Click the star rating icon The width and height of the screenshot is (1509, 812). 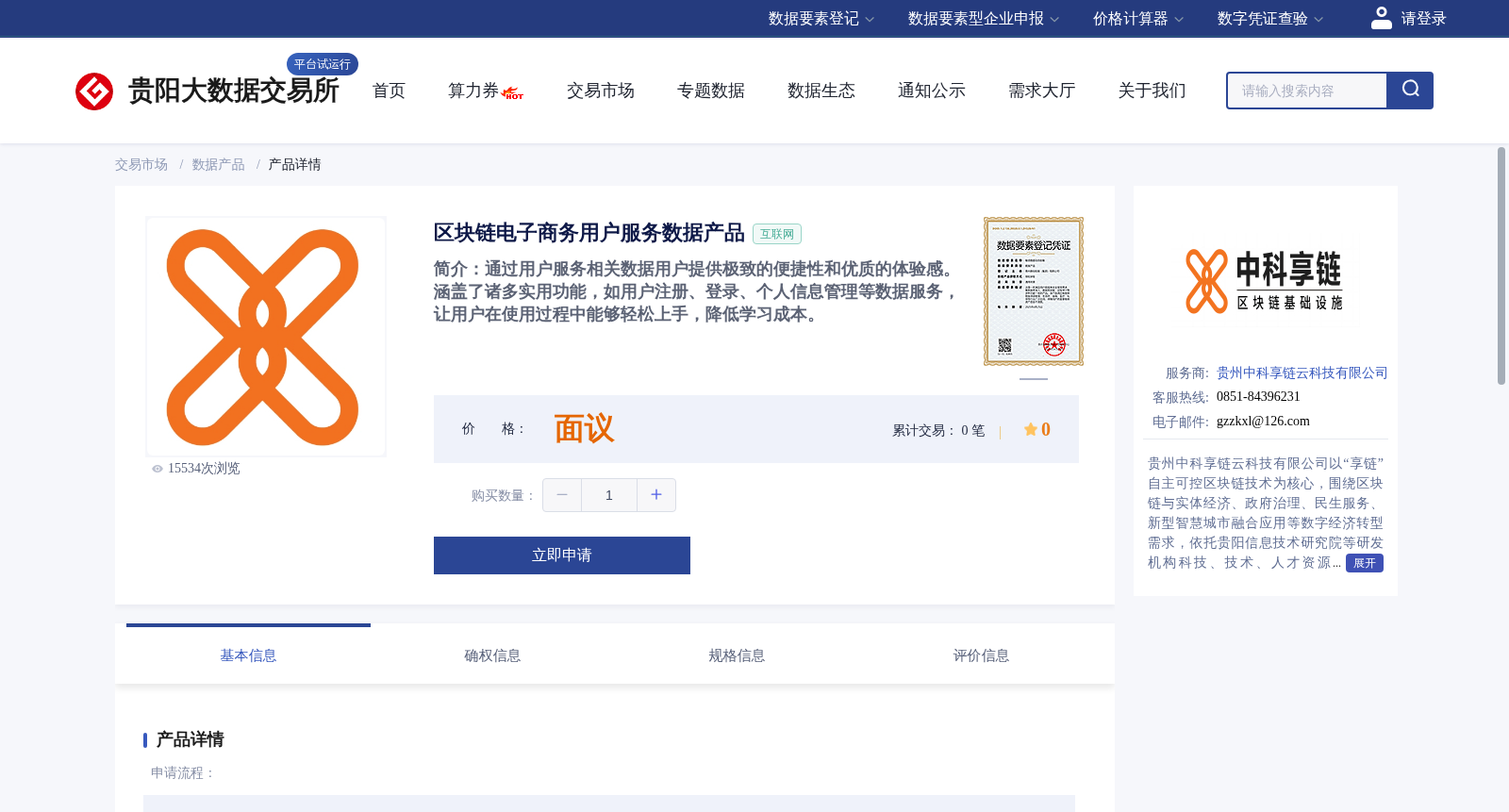click(1031, 430)
